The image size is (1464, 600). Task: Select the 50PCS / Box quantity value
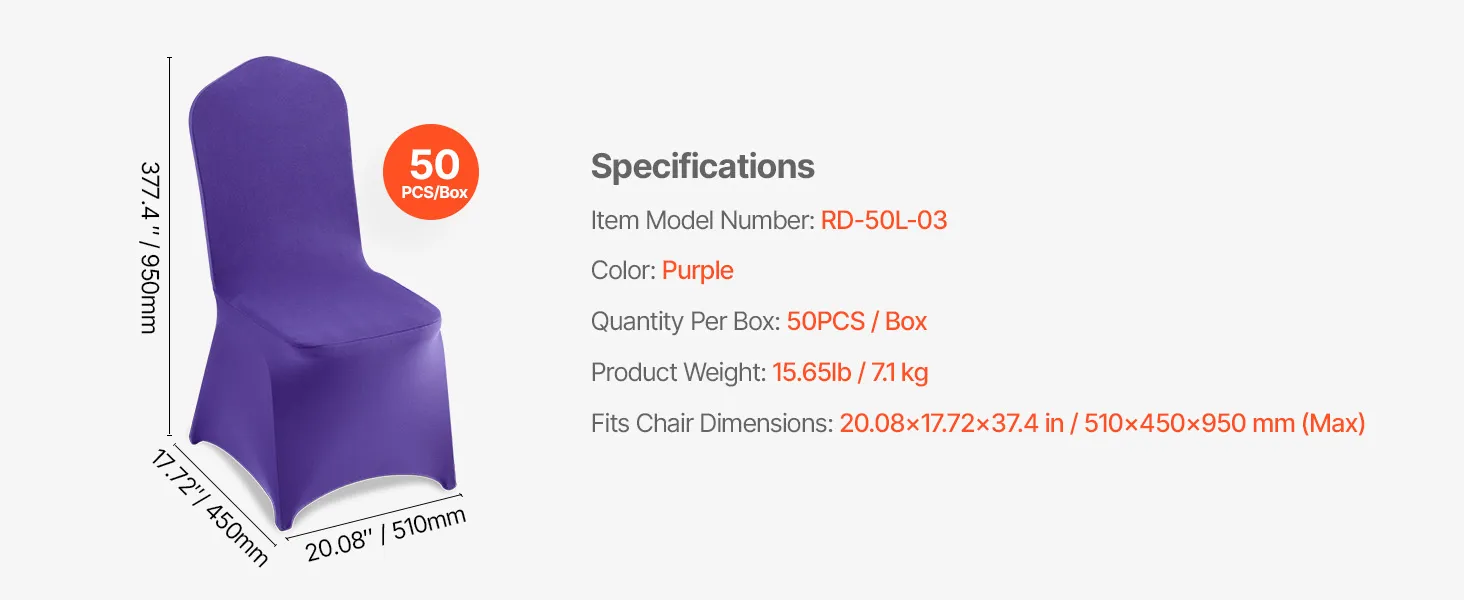pos(856,321)
